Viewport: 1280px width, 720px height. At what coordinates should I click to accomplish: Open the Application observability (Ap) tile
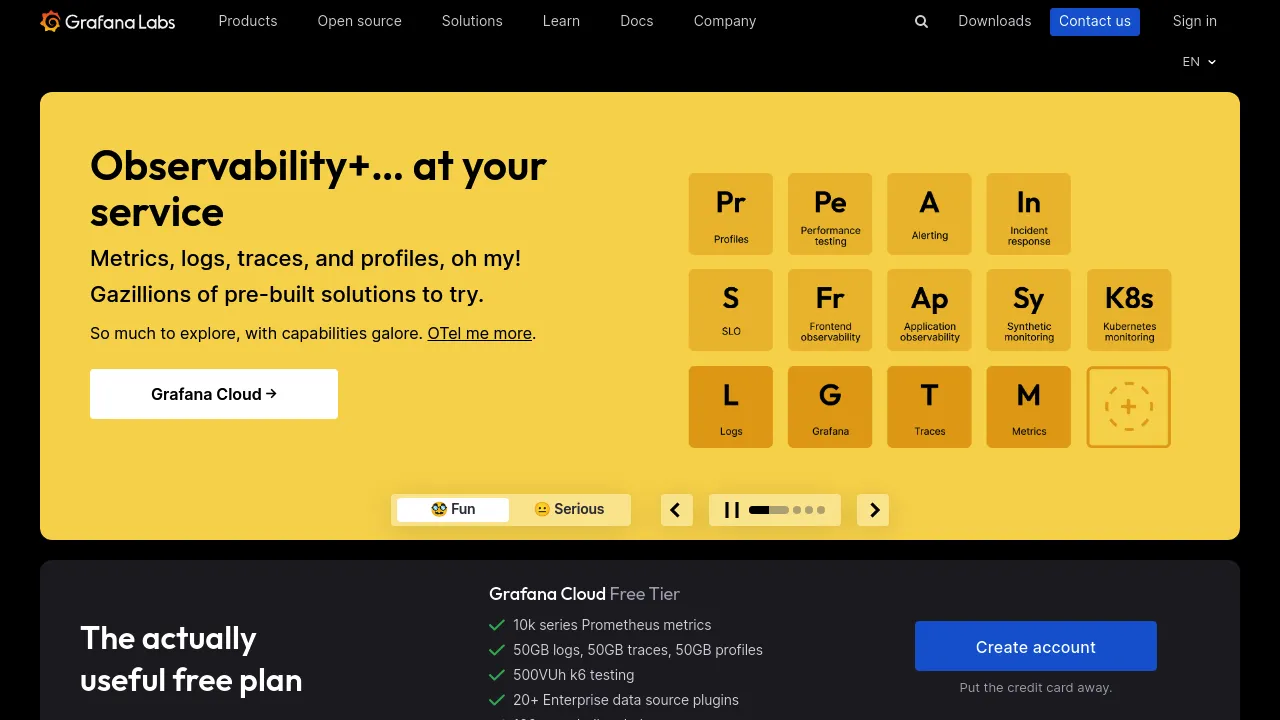(x=929, y=310)
